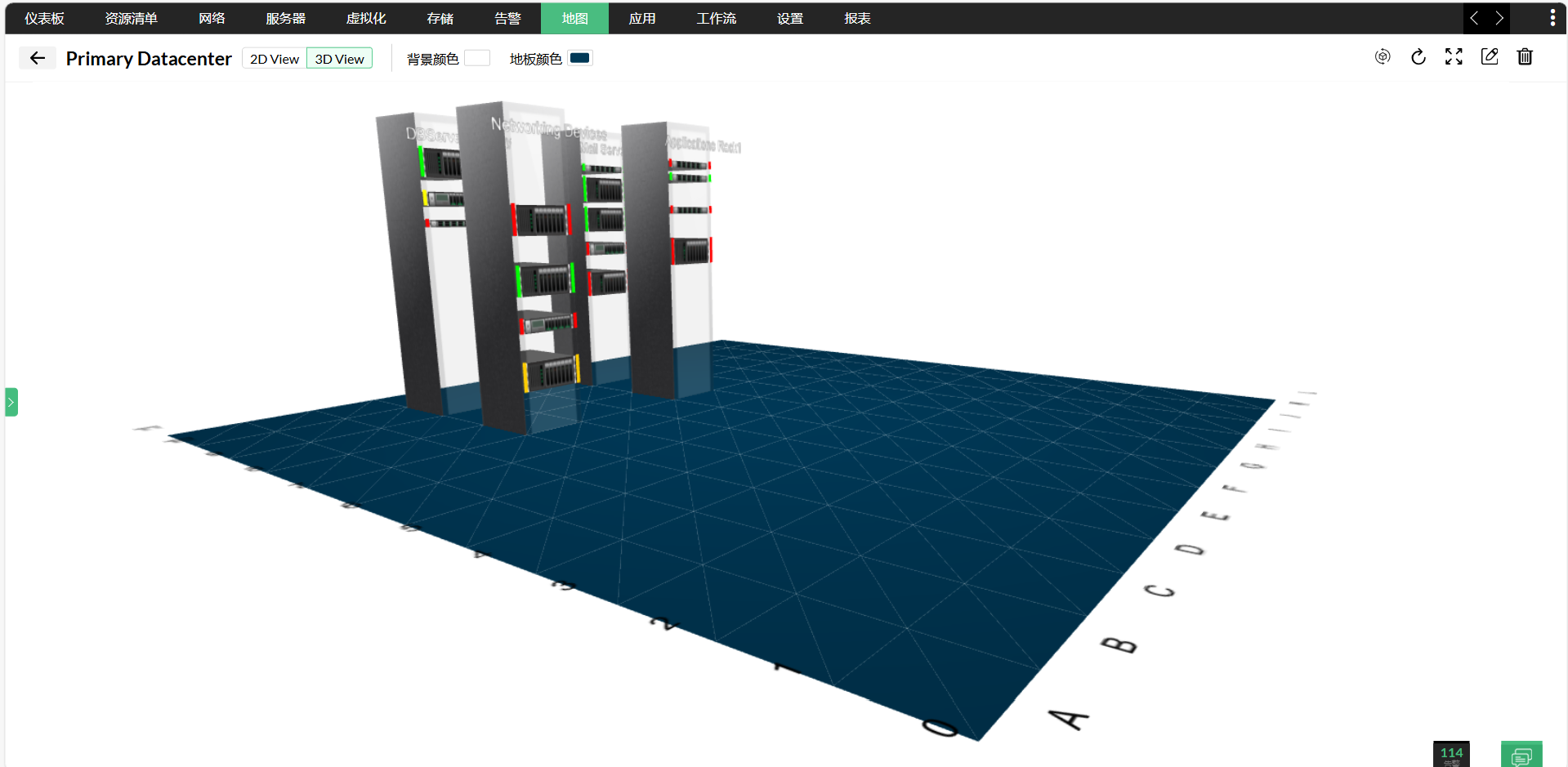This screenshot has height=767, width=1568.
Task: Switch to 2D View
Action: tap(274, 59)
